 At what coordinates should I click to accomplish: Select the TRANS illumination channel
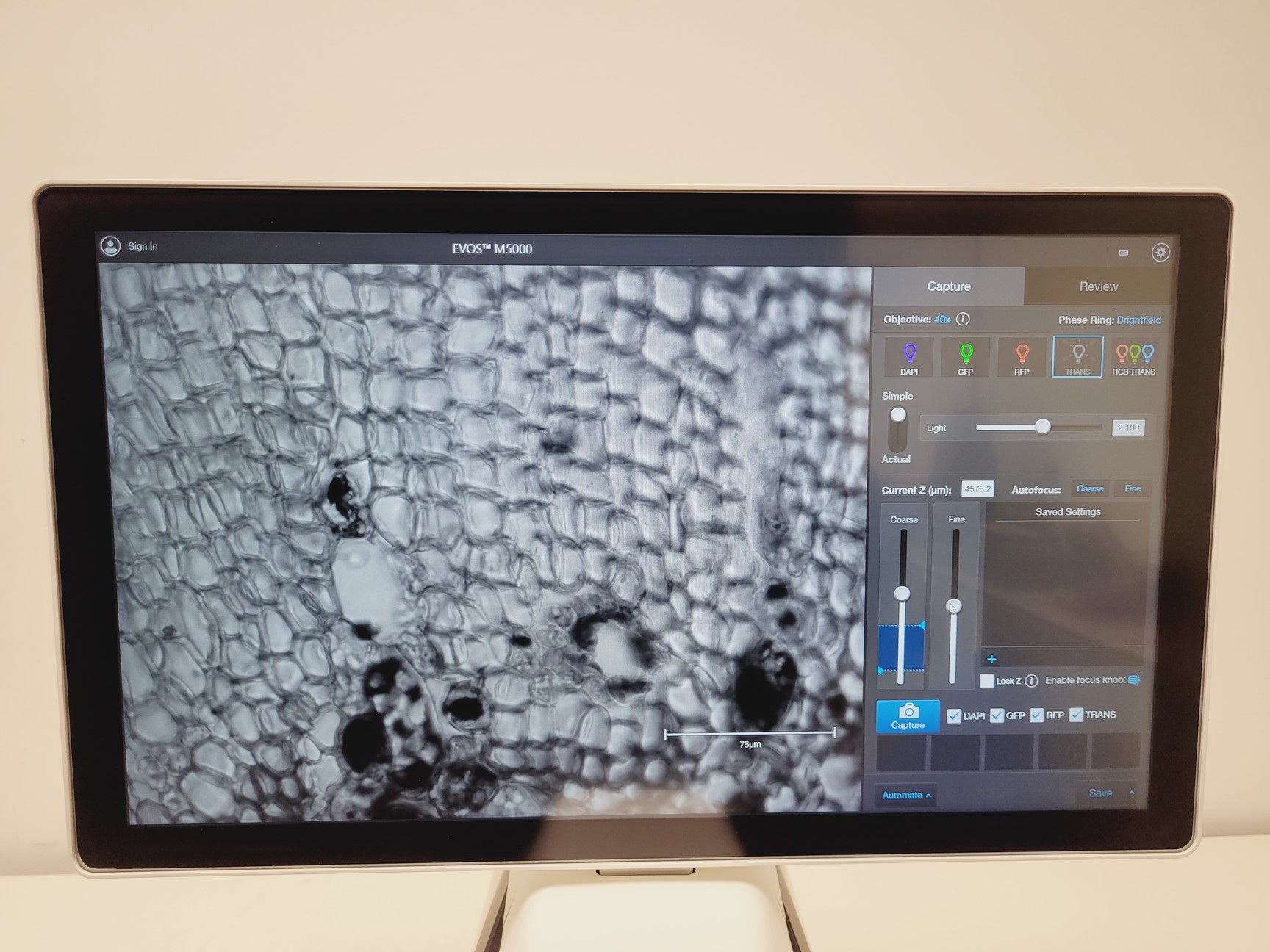tap(1077, 356)
